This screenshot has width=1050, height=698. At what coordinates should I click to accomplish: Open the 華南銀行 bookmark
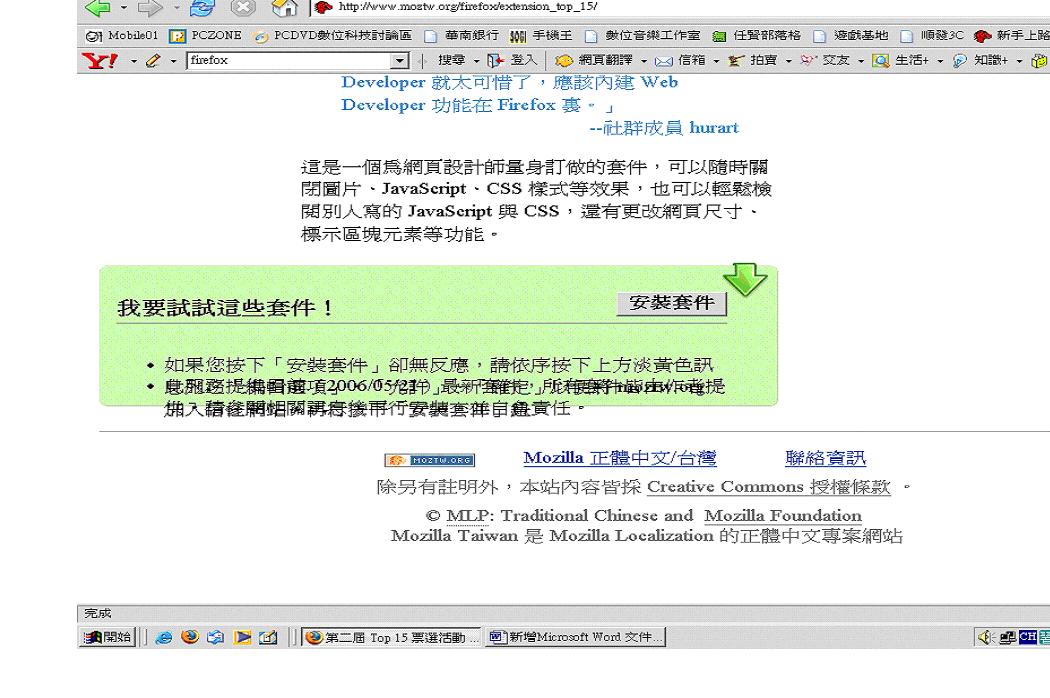[462, 36]
